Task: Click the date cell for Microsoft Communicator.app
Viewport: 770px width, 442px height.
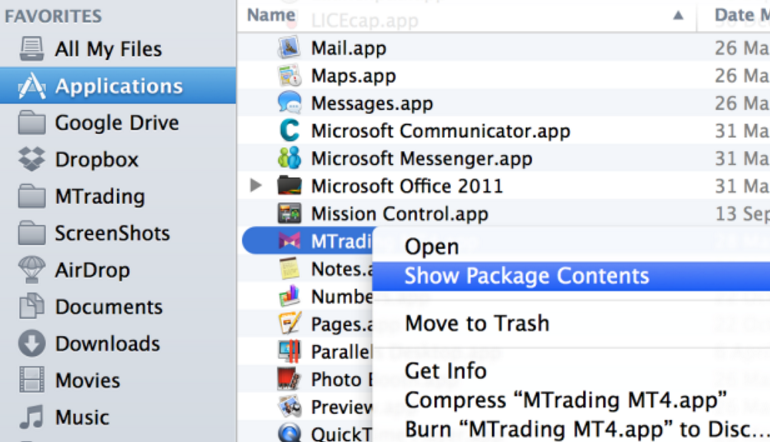Action: point(742,131)
